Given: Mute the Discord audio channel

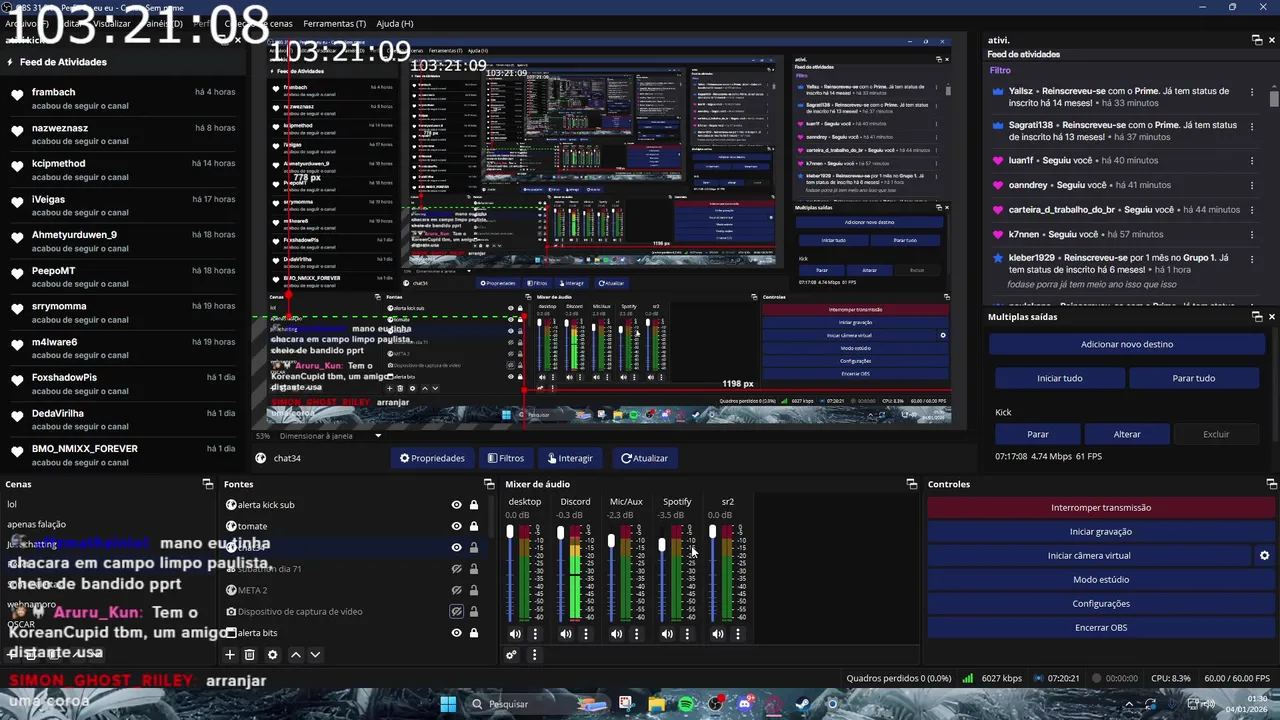Looking at the screenshot, I should coord(566,634).
